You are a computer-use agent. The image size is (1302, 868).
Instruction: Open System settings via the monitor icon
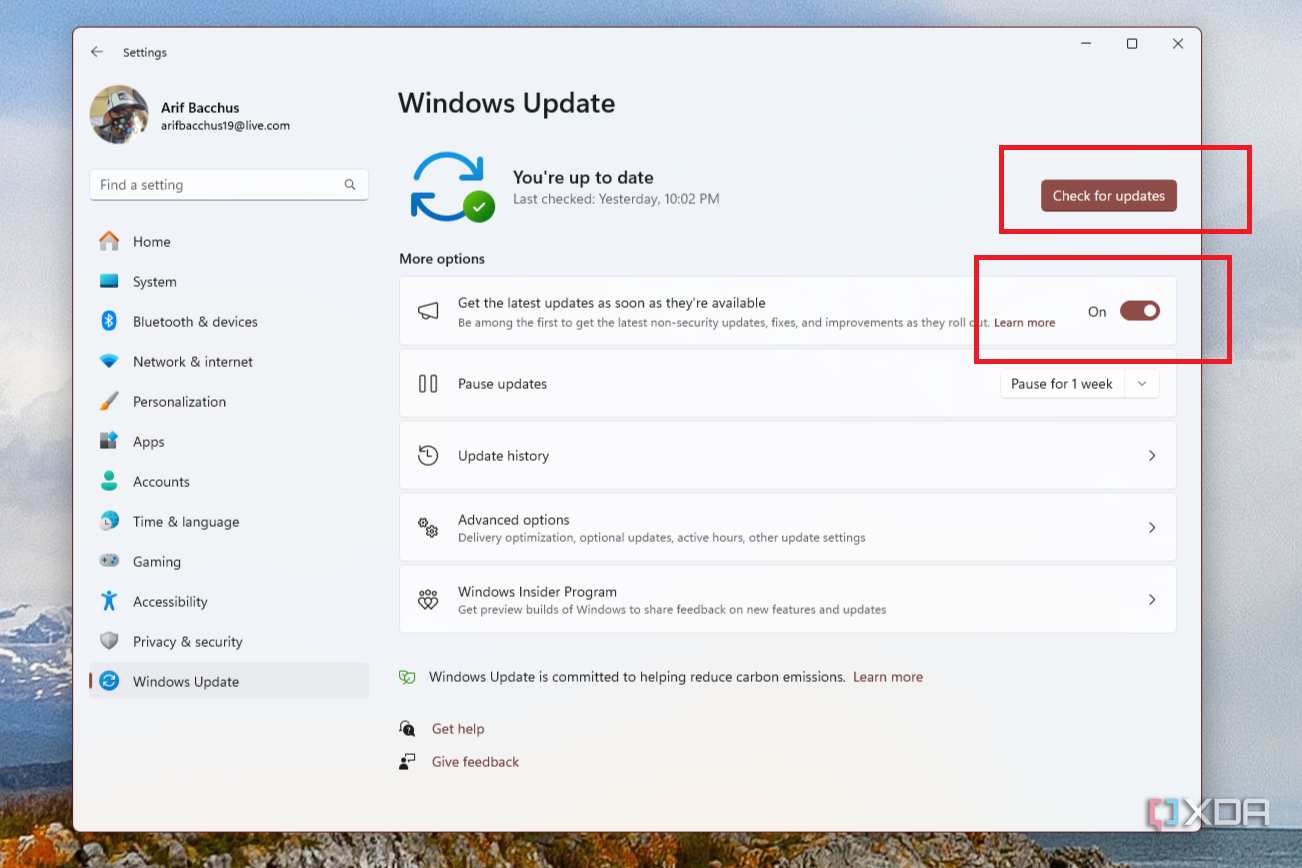pyautogui.click(x=110, y=281)
